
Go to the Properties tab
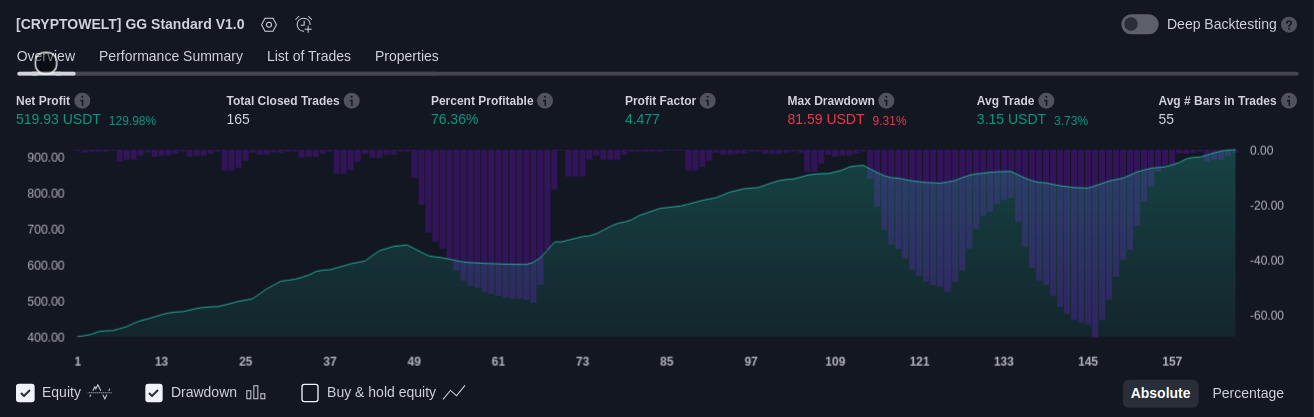[407, 56]
